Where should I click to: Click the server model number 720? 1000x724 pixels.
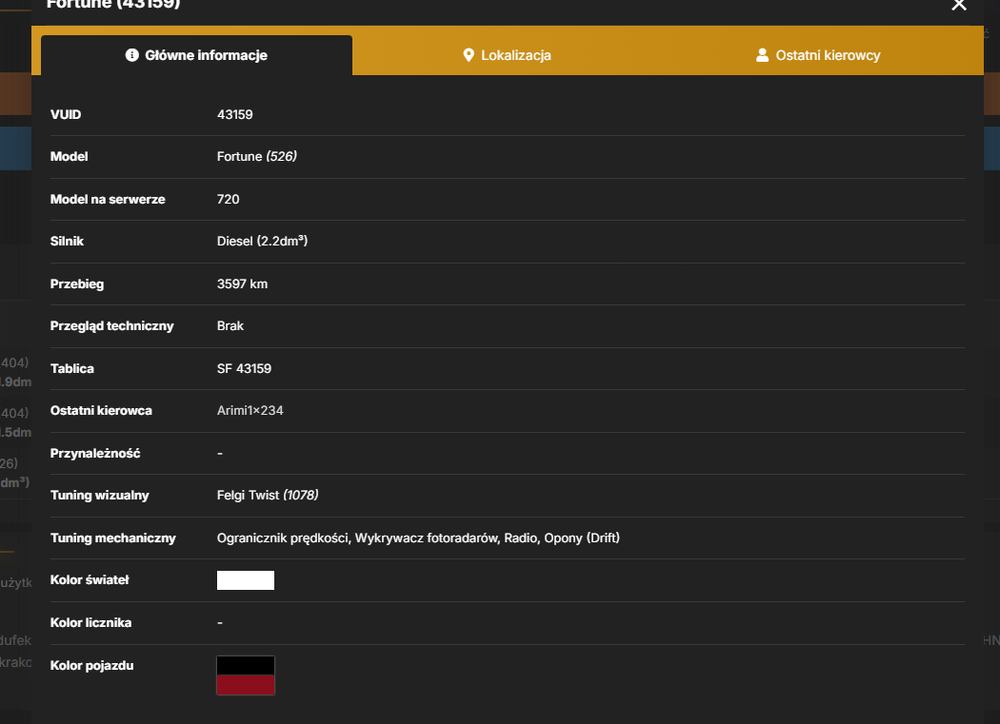(228, 200)
